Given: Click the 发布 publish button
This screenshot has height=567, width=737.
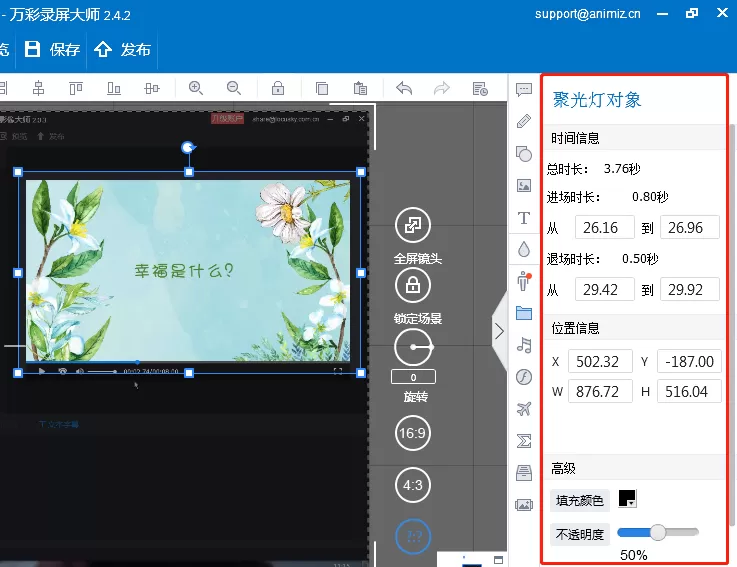Looking at the screenshot, I should [122, 49].
